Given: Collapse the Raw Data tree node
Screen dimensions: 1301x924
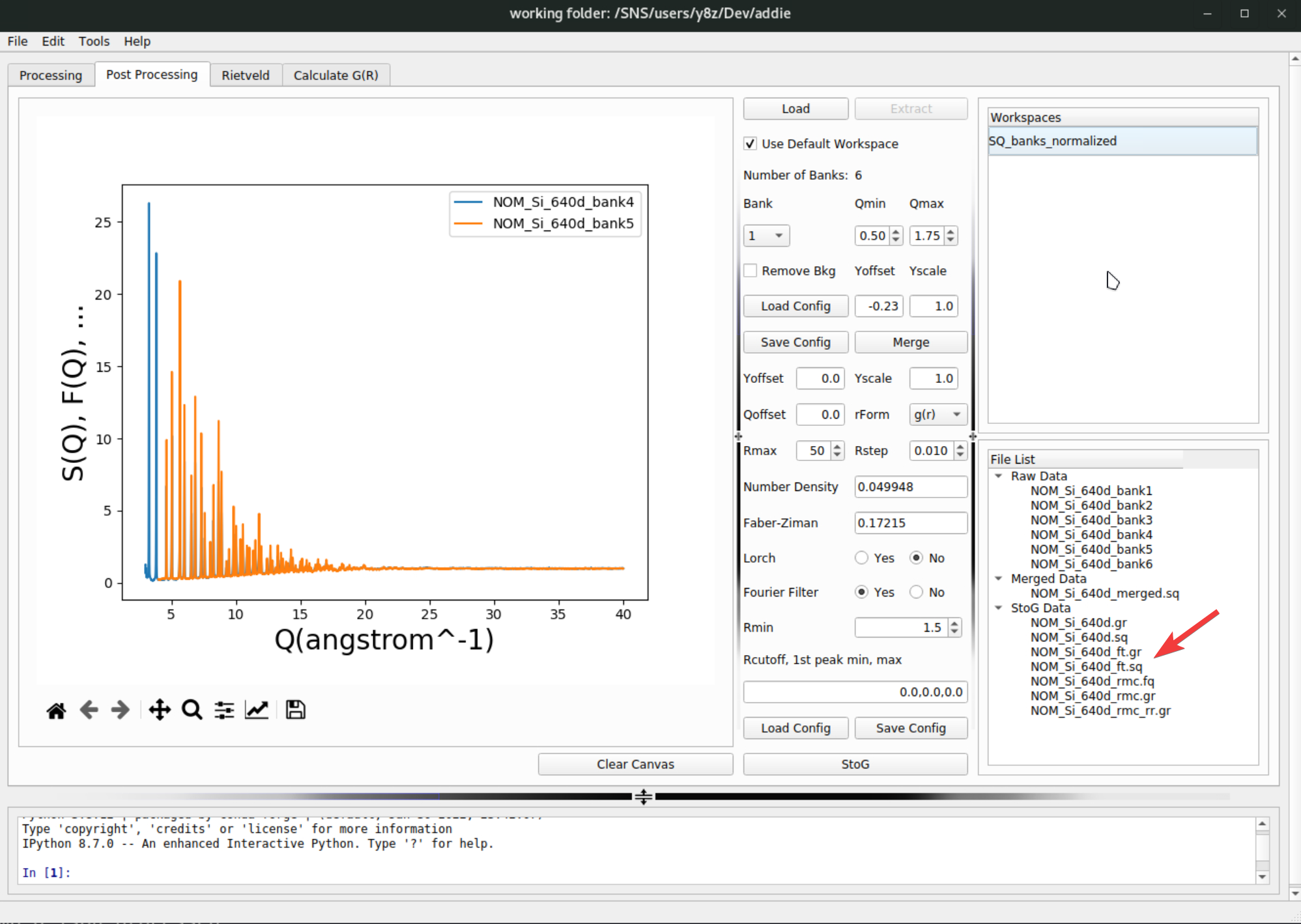Looking at the screenshot, I should click(999, 476).
